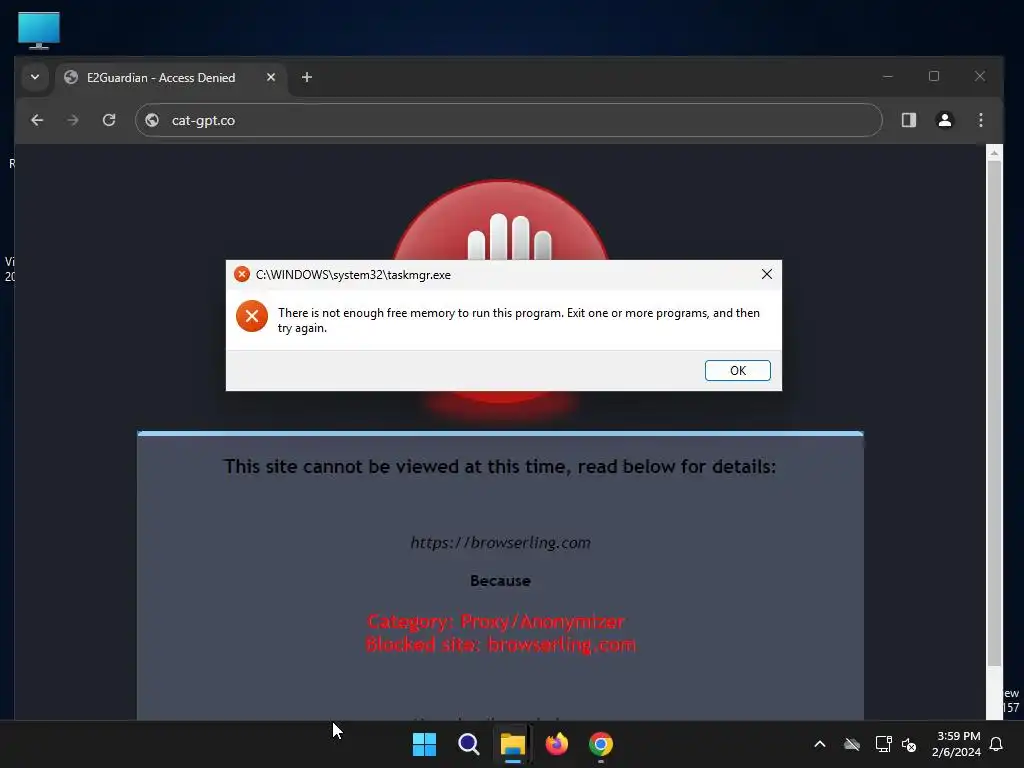This screenshot has height=768, width=1024.
Task: Open the Chrome profile avatar icon
Action: [944, 120]
